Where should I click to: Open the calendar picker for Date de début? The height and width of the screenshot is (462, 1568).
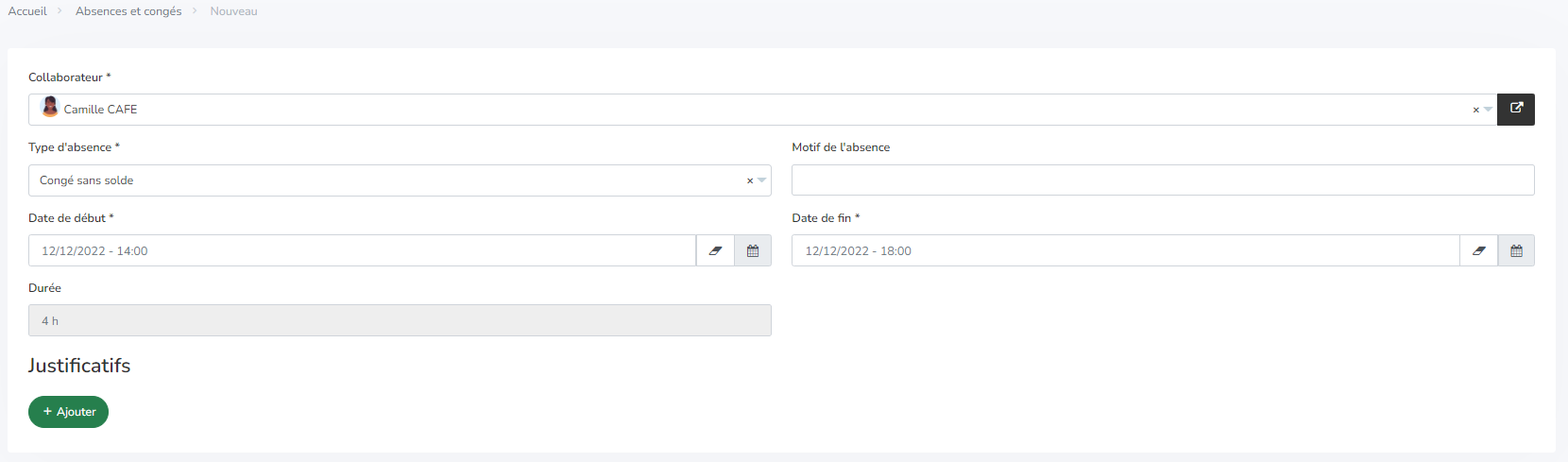(x=753, y=250)
